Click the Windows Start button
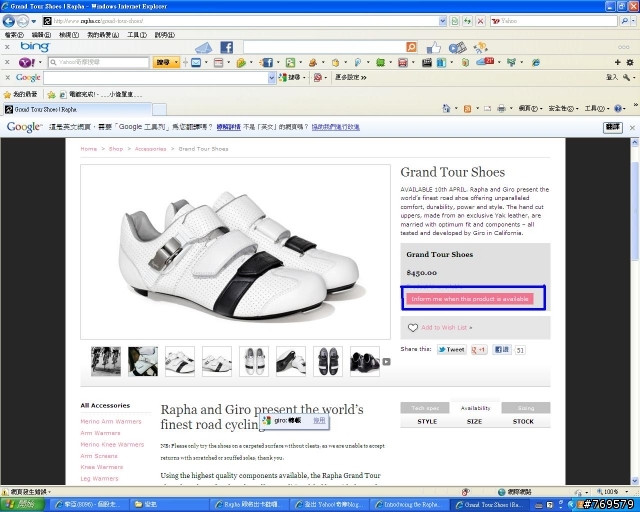 [22, 505]
